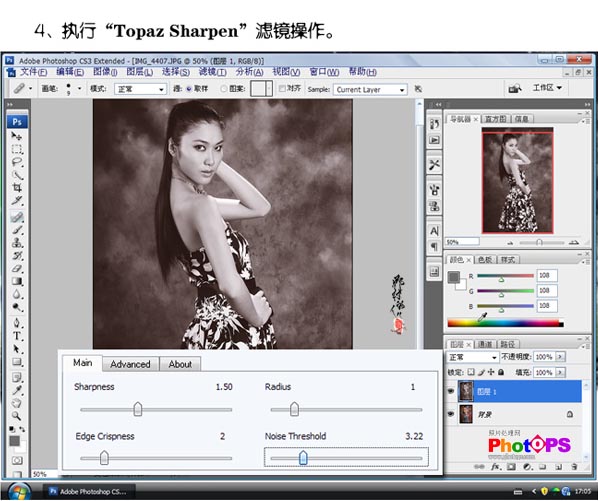Viewport: 598px width, 501px height.
Task: Switch to the 通道 channels tab
Action: [x=484, y=344]
